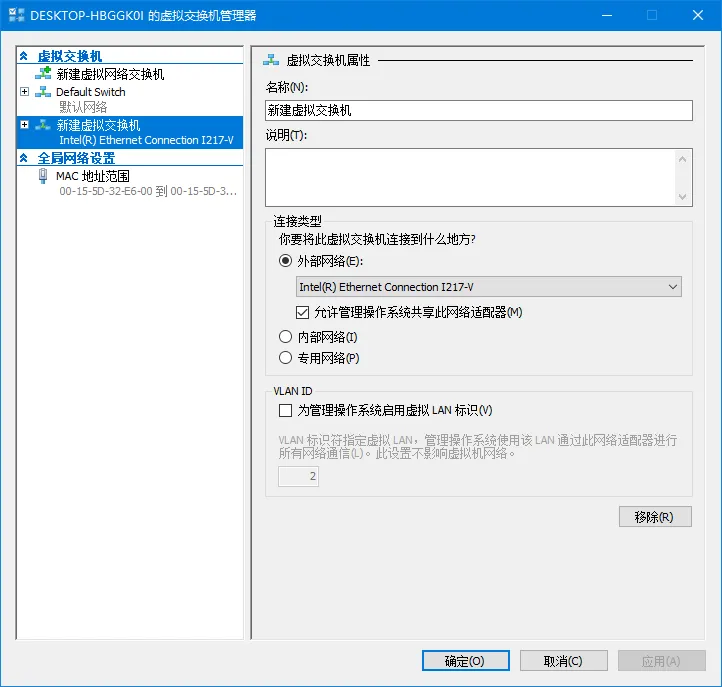The height and width of the screenshot is (687, 722).
Task: Collapse the 全局网络设置 section chevron
Action: tap(24, 158)
